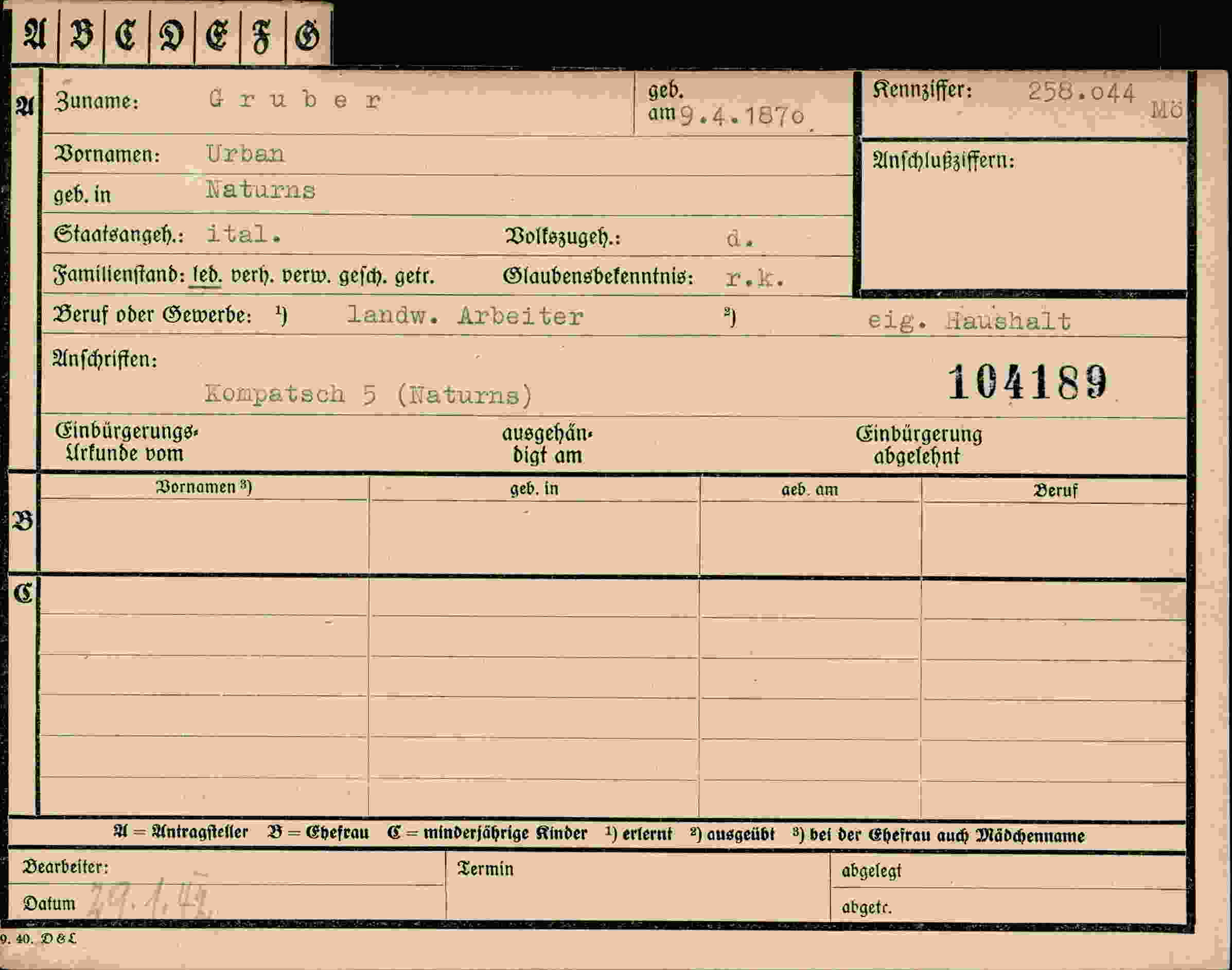Click the legend text "B = Ehefrau"
This screenshot has width=1232, height=970.
click(318, 833)
